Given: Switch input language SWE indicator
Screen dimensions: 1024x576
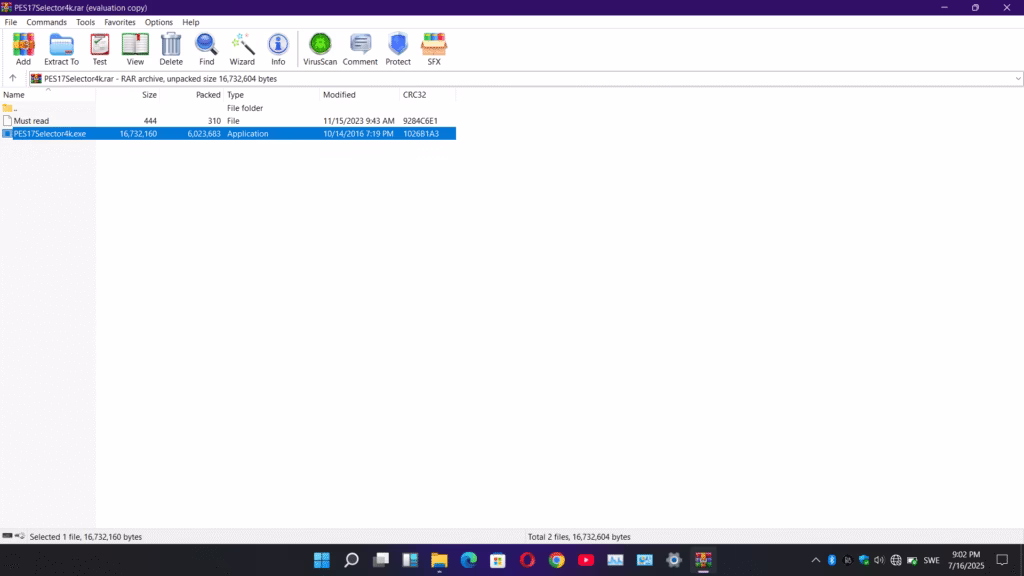Looking at the screenshot, I should pos(932,560).
